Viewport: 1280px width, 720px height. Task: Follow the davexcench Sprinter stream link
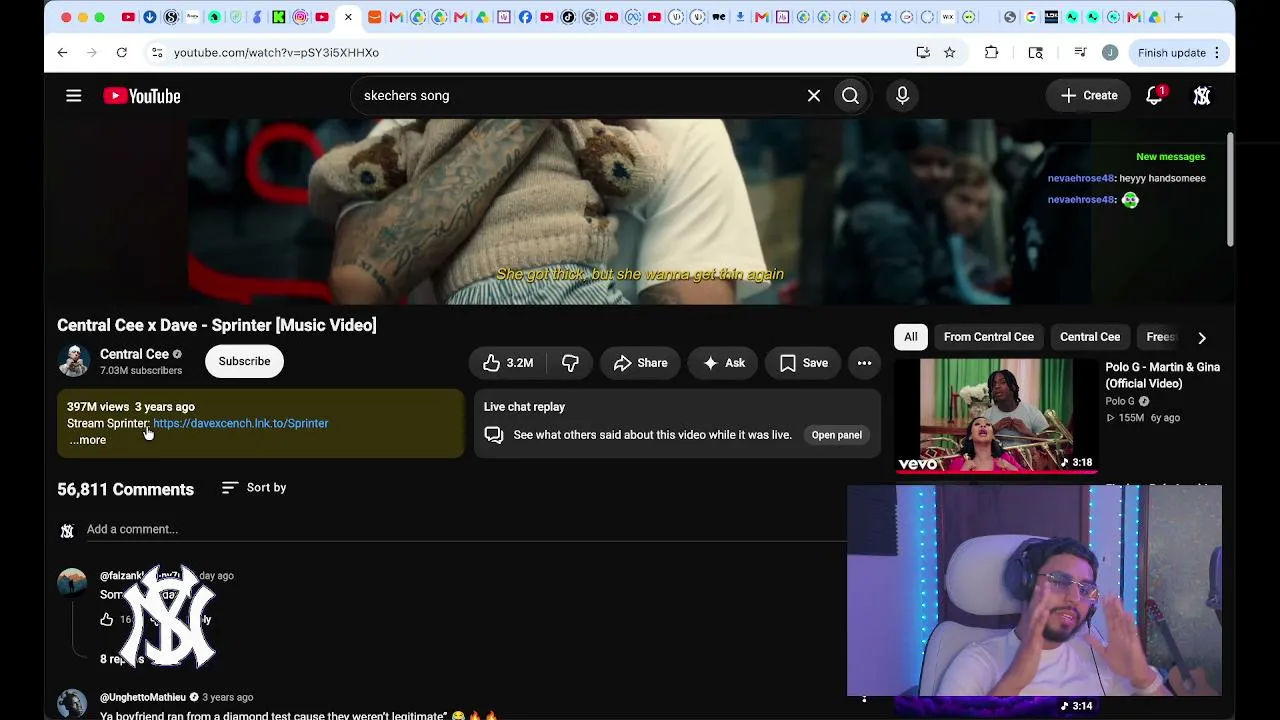240,423
